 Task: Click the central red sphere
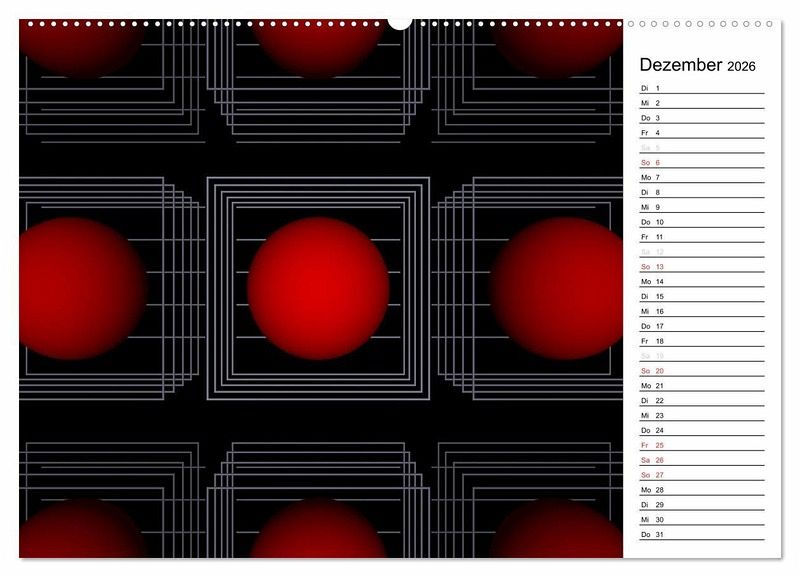318,288
